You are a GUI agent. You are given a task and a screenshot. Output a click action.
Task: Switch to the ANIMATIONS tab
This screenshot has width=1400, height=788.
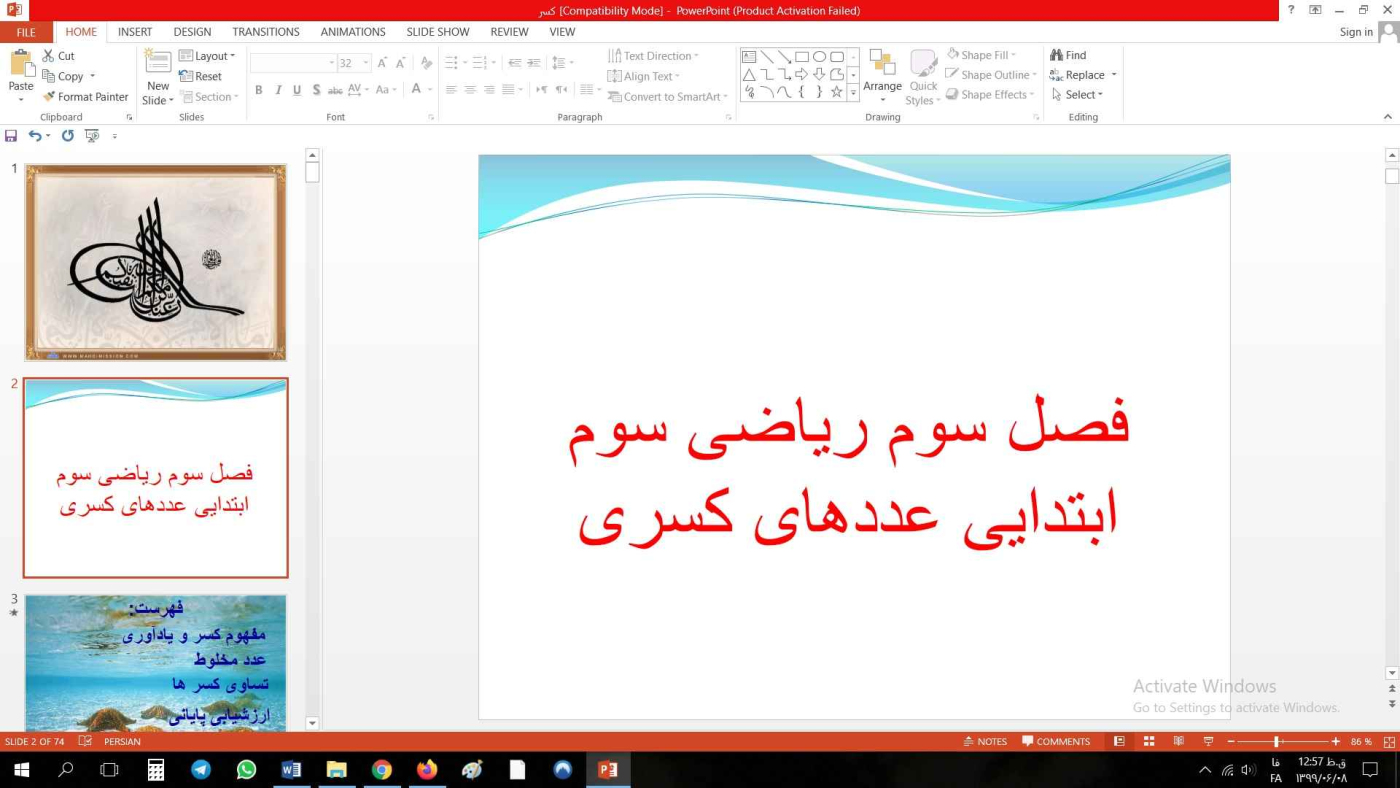352,32
